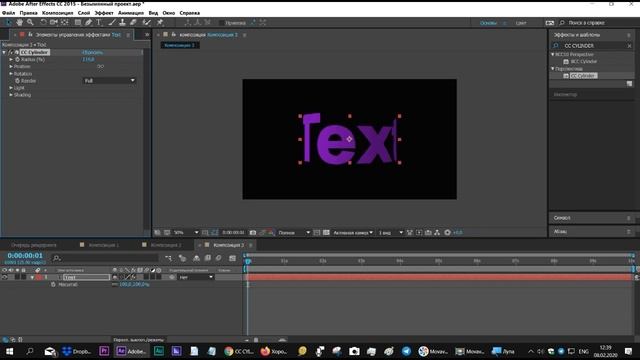Open the Composition menu
Viewport: 640px width, 360px height.
tap(58, 13)
